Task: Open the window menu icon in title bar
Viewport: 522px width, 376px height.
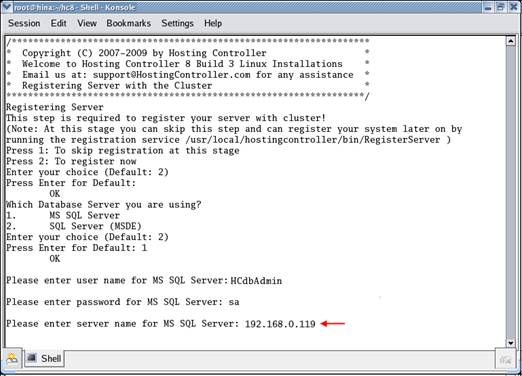Action: (x=7, y=7)
